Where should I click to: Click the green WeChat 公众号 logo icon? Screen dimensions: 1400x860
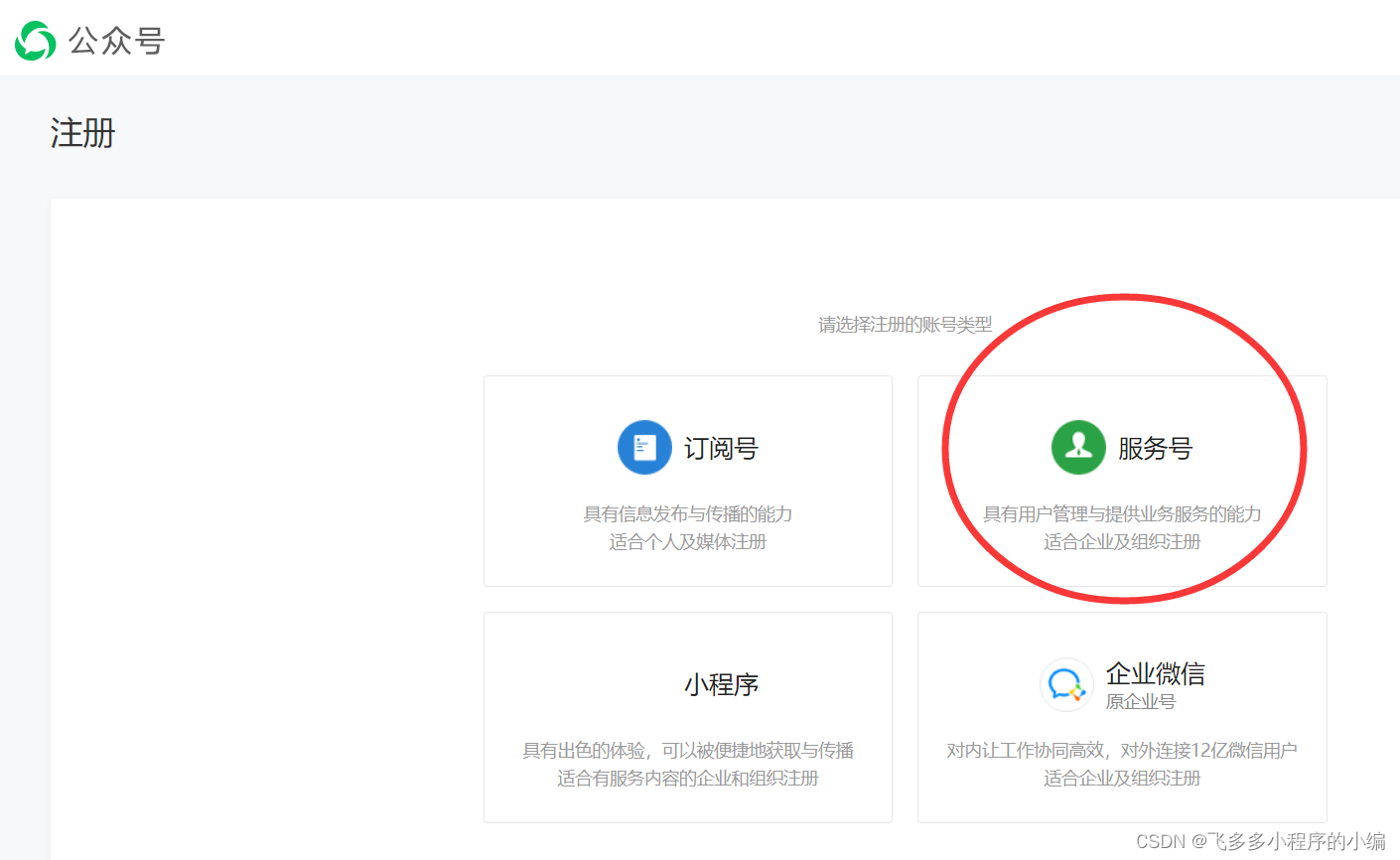coord(36,41)
